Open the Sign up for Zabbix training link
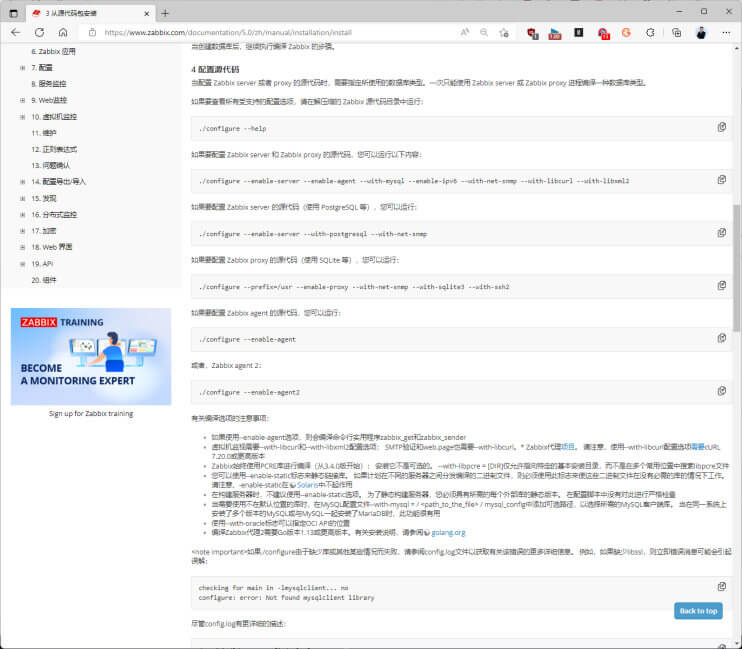Screen dimensions: 742x649 click(x=91, y=413)
